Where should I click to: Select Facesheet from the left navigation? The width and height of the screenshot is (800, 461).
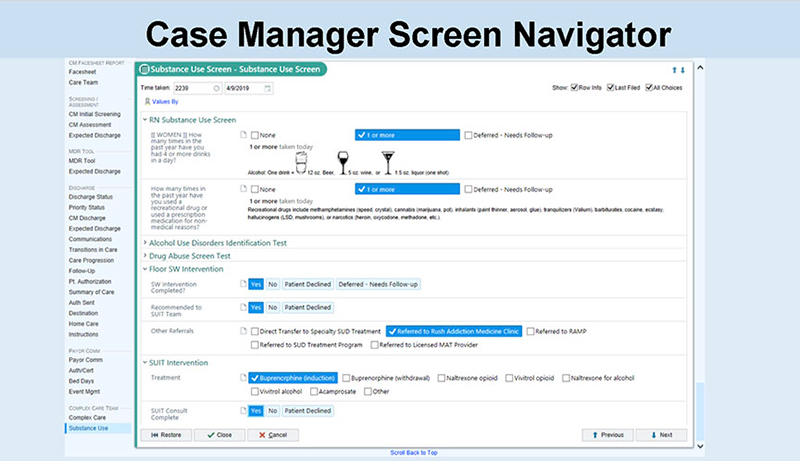point(81,73)
